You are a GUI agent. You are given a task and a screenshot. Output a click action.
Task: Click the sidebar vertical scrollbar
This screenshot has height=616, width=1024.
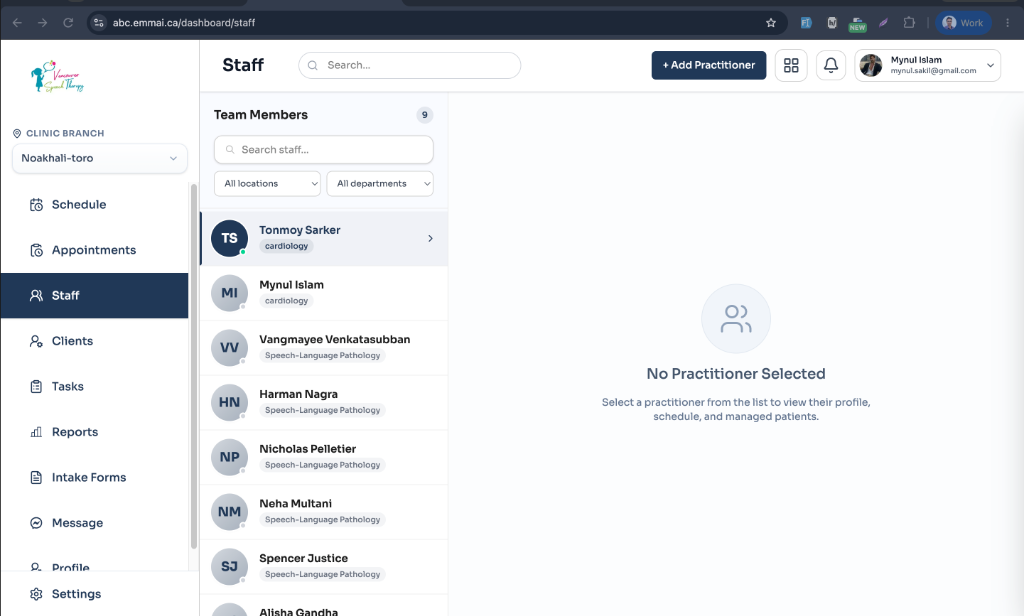(x=193, y=366)
